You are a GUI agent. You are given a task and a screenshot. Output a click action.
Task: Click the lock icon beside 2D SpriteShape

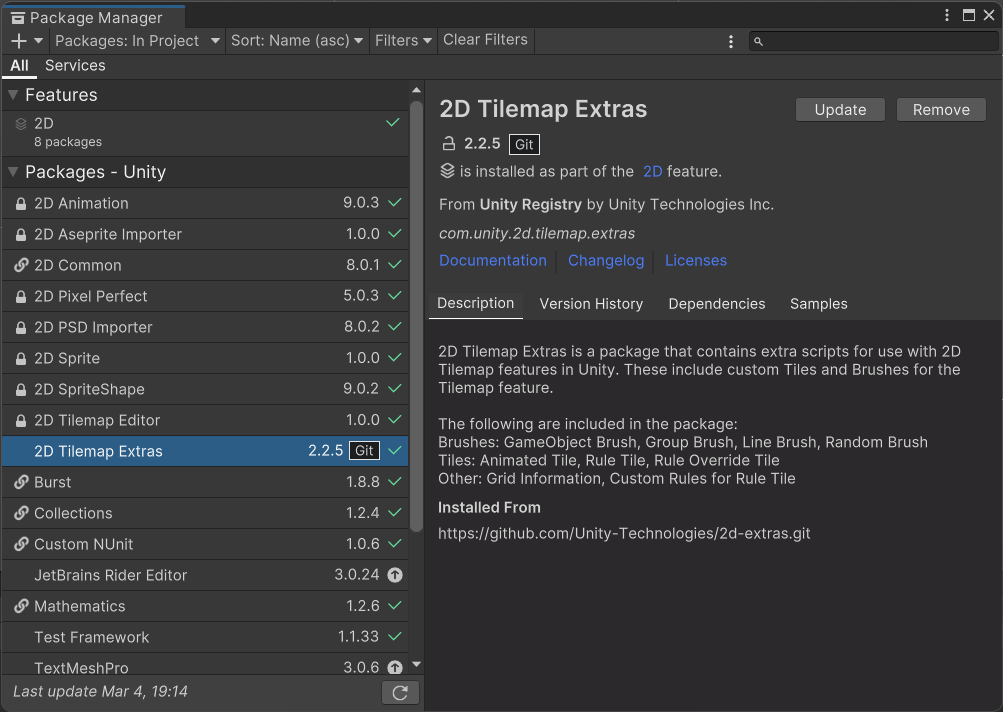(x=21, y=390)
